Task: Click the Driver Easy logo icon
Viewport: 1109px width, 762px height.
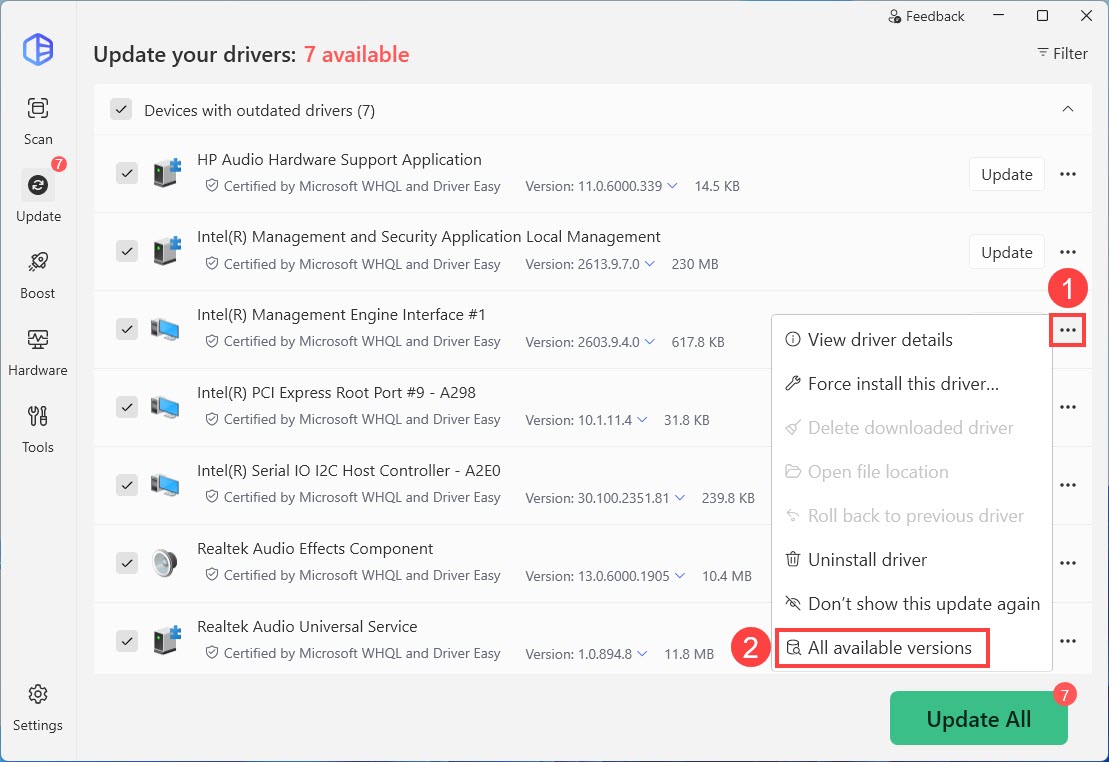Action: click(x=38, y=50)
